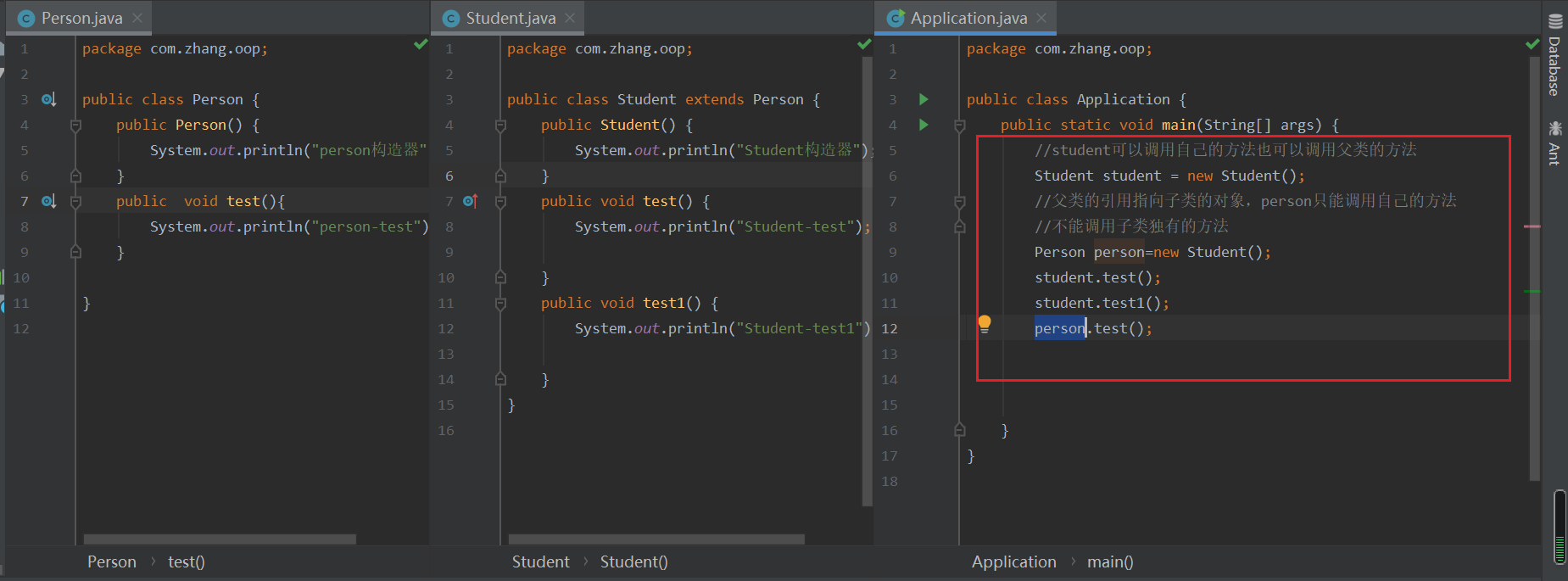The image size is (1568, 581).
Task: Collapse the Student test() method fold marker
Action: 500,202
